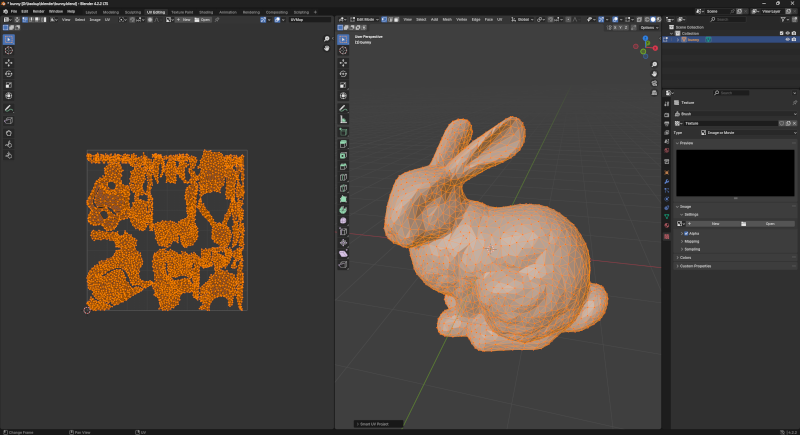Open the Object Data properties tab
800x435 pixels.
(x=666, y=216)
